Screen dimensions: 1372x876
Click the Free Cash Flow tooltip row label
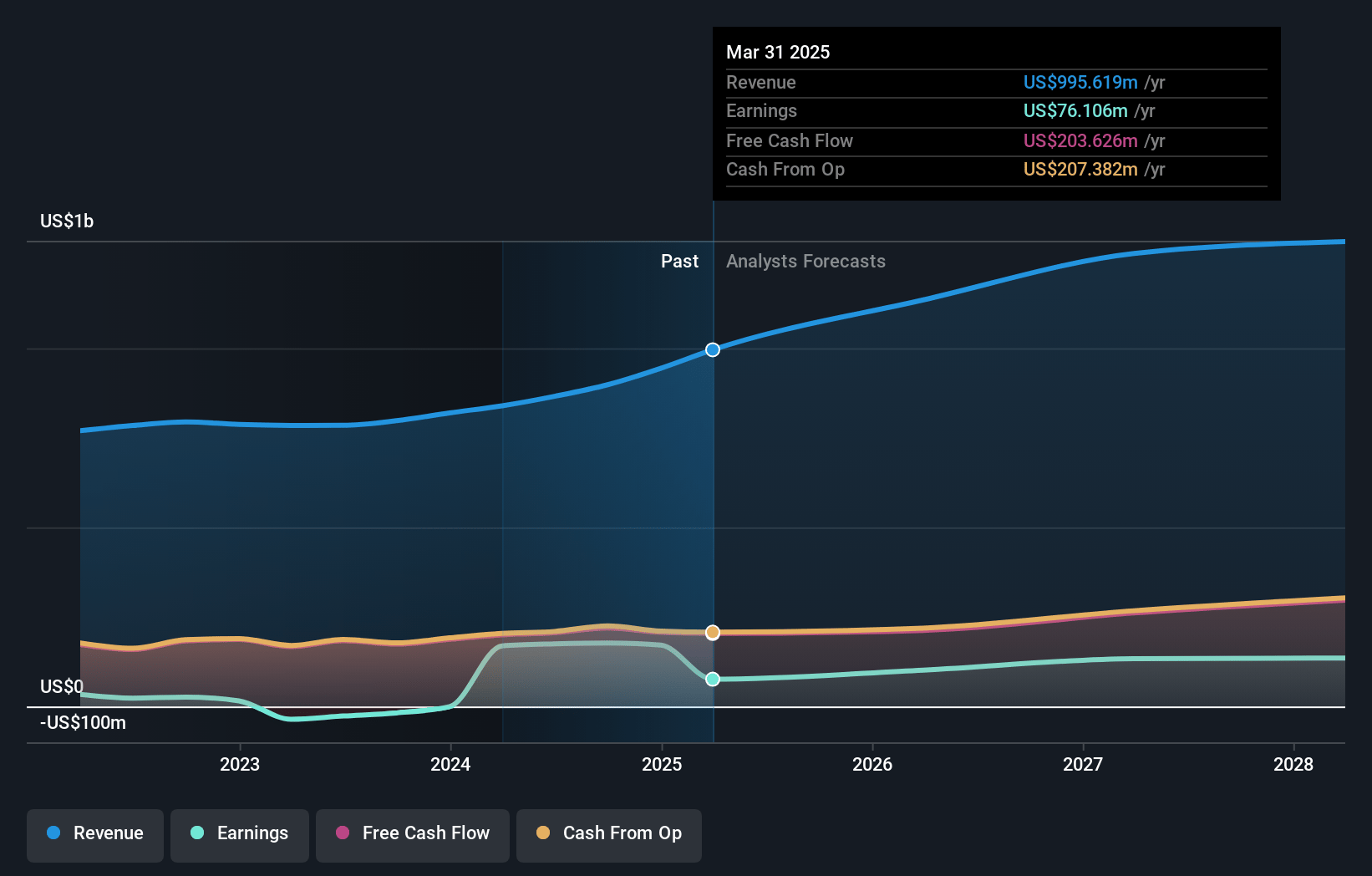point(789,140)
